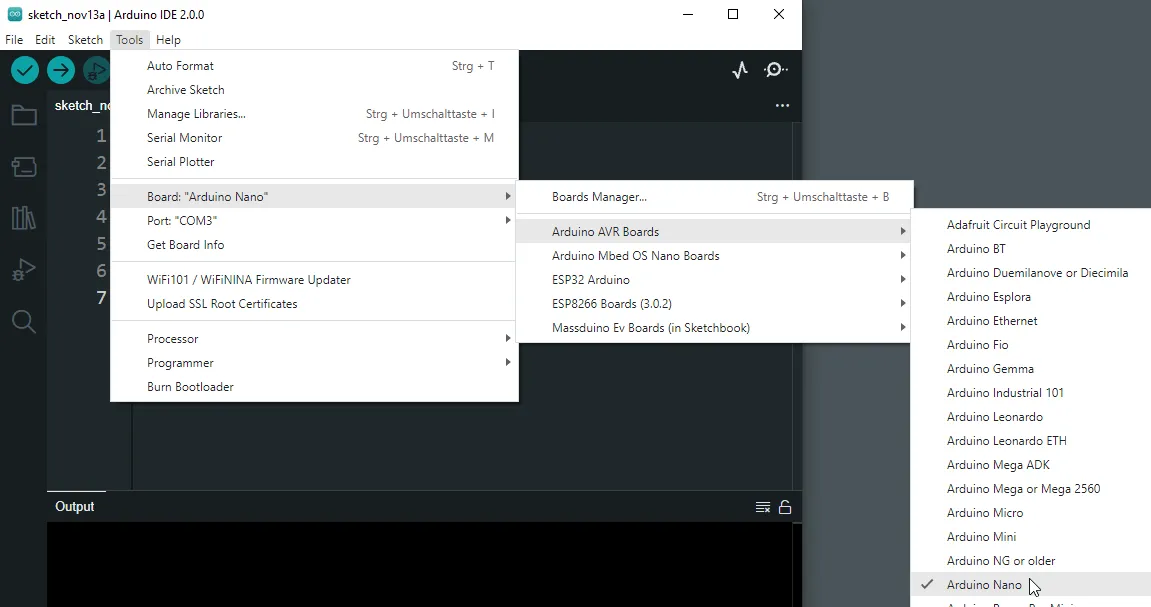Open the Debug sidebar icon
Viewport: 1151px width, 607px height.
click(24, 270)
